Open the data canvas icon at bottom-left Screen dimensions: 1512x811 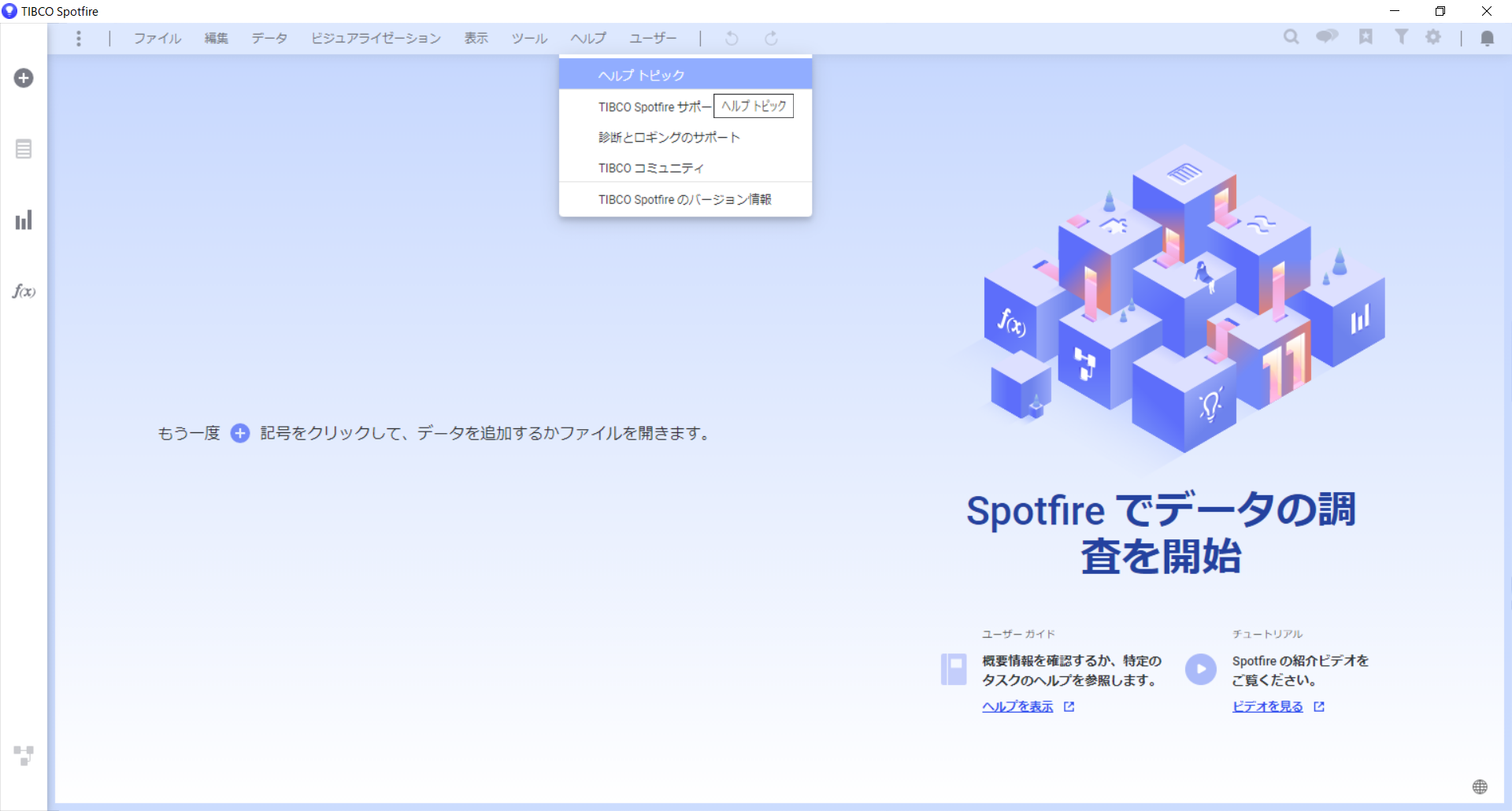coord(24,755)
